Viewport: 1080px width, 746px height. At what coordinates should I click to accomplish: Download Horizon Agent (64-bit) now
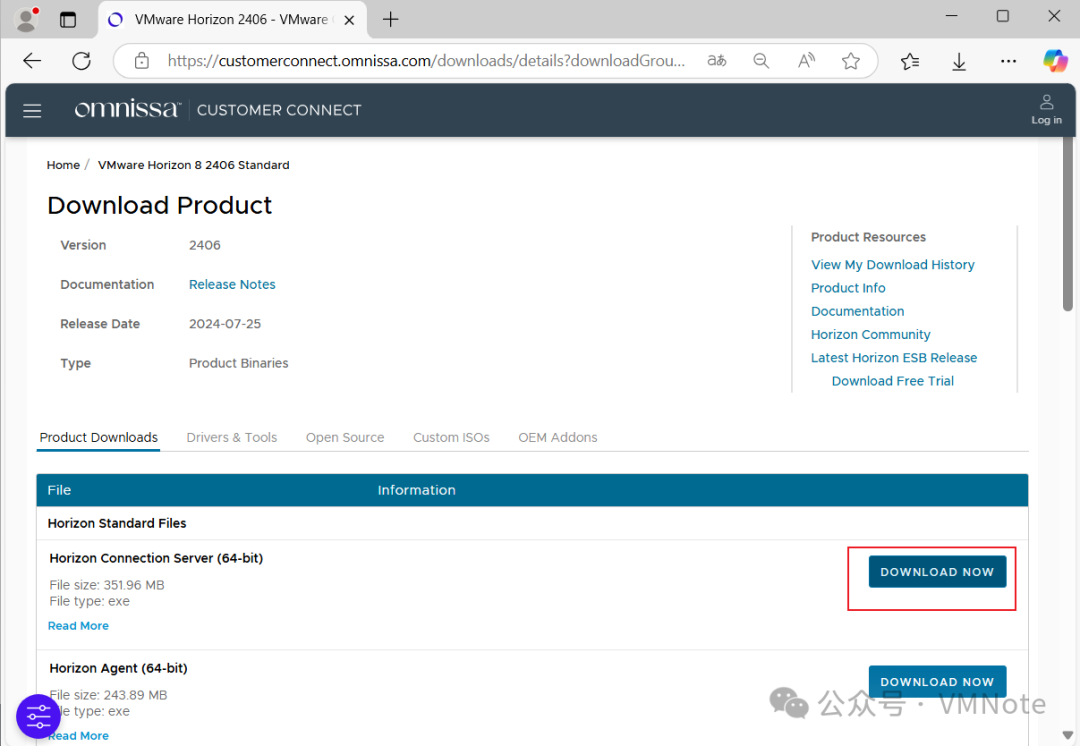[x=937, y=681]
